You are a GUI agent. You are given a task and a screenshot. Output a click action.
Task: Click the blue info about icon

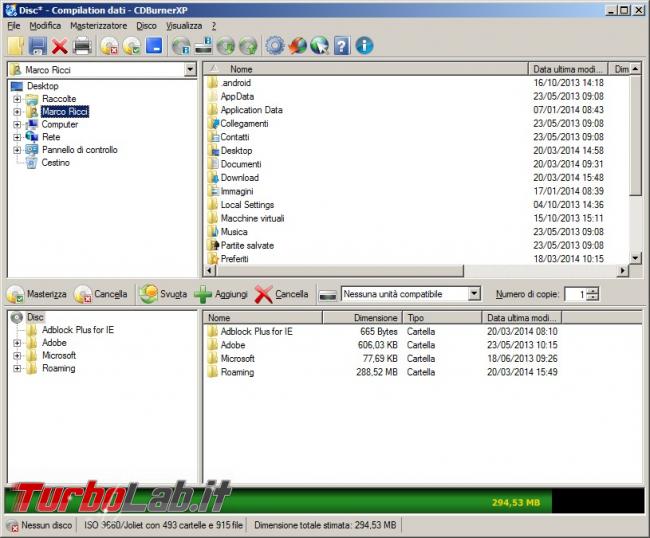tap(364, 46)
